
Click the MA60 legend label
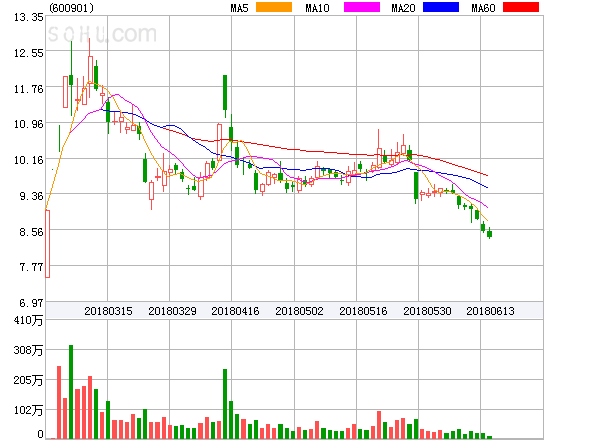point(483,8)
